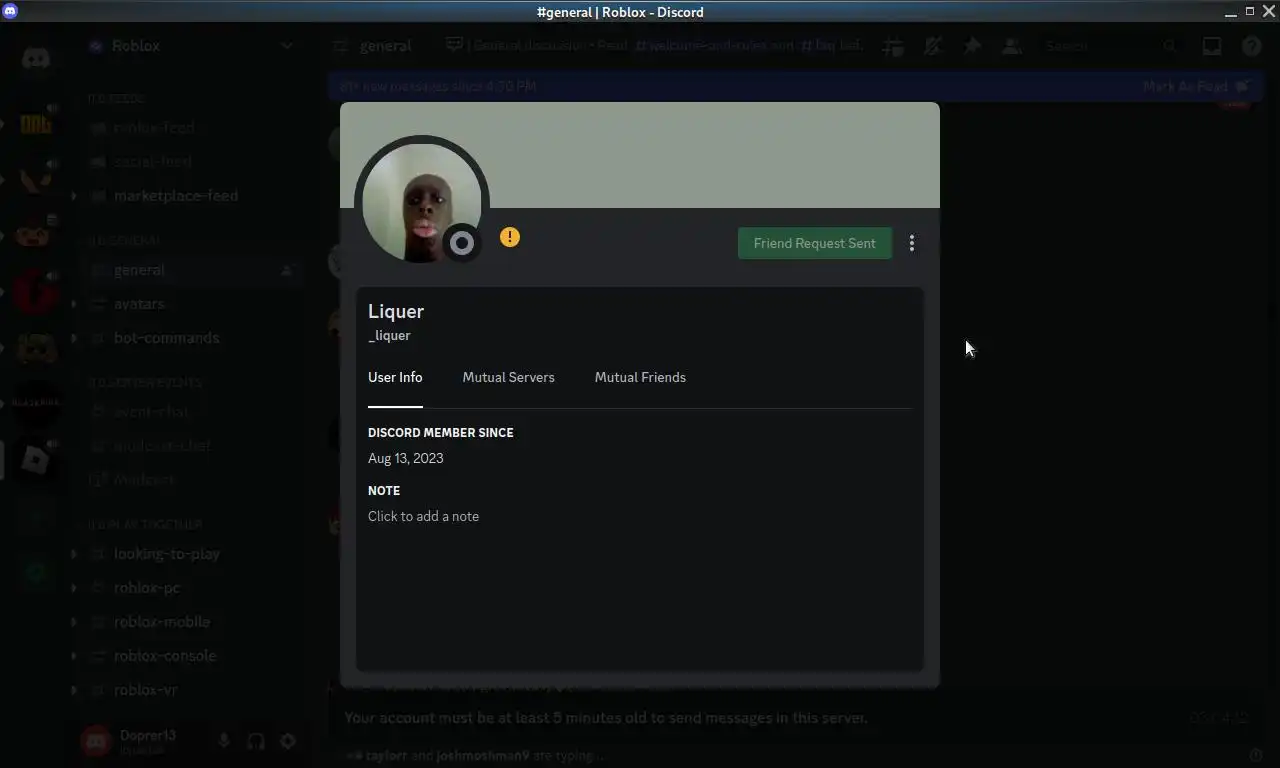Open pinned messages pin icon
The height and width of the screenshot is (768, 1280).
(972, 46)
